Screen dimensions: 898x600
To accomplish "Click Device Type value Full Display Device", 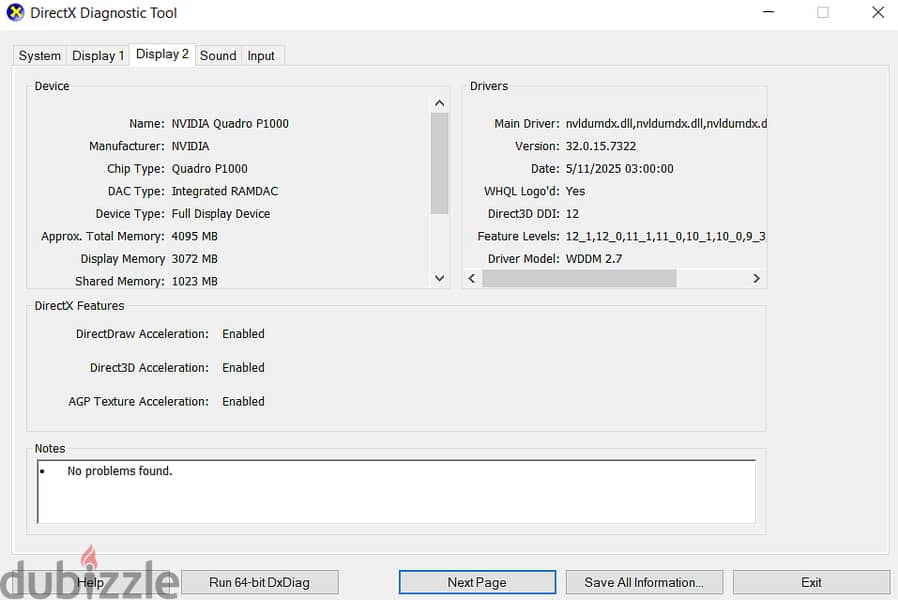I will tap(221, 214).
